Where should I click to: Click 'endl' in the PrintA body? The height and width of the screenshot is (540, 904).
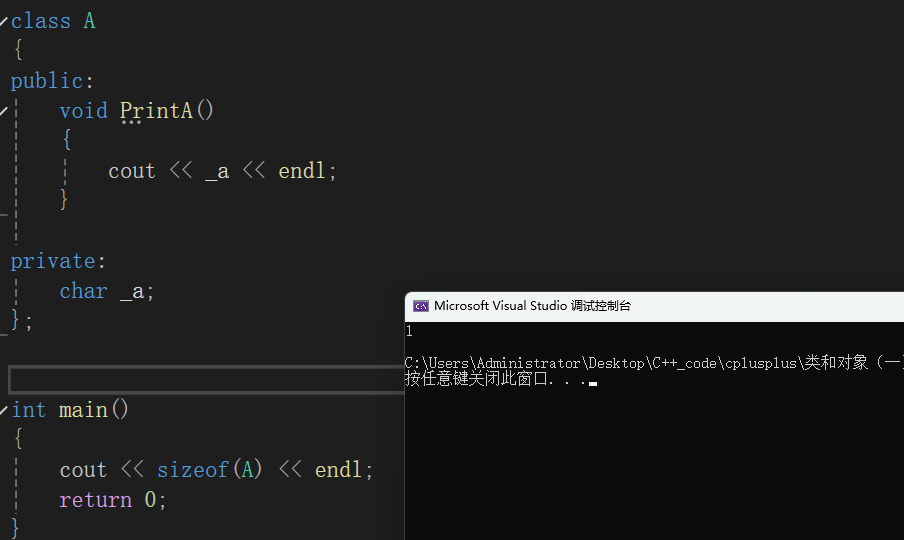(302, 171)
